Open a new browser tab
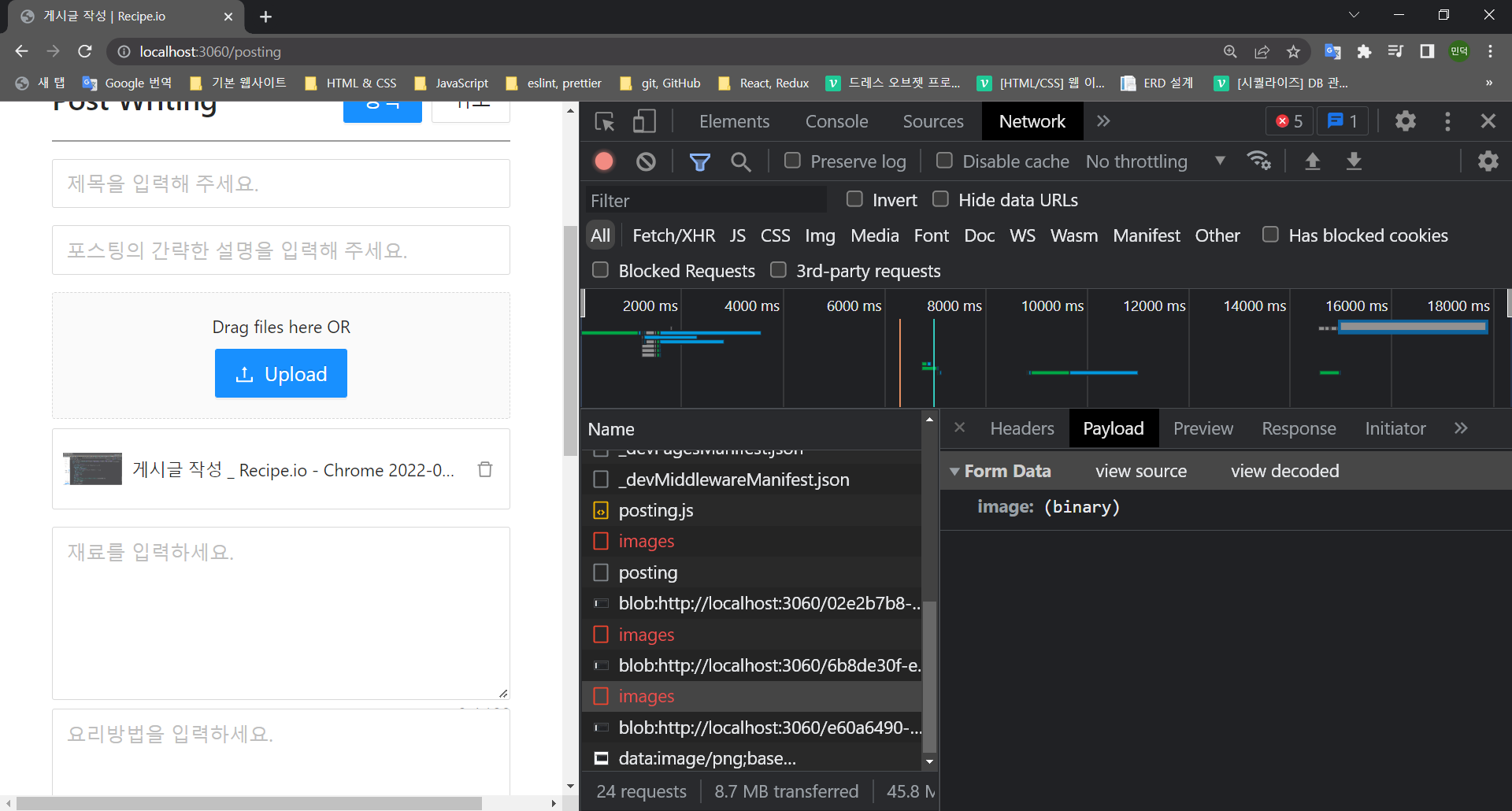This screenshot has height=811, width=1512. click(265, 17)
